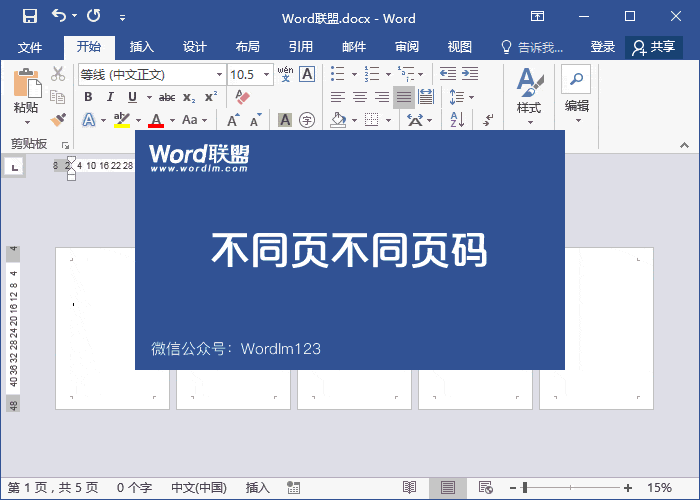Click the justify alignment button
700x500 pixels.
coord(404,97)
